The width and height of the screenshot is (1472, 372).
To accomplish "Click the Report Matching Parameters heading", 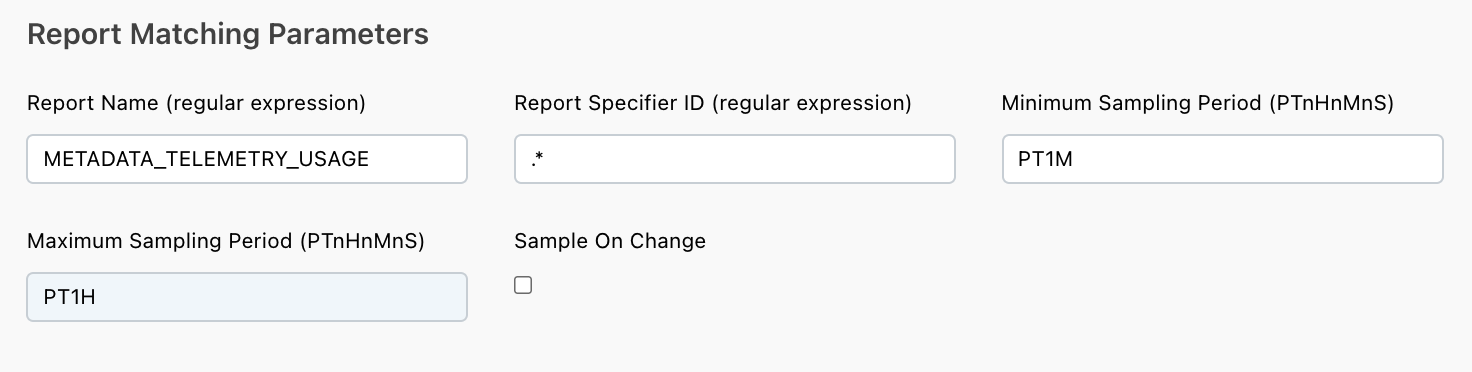I will tap(228, 34).
